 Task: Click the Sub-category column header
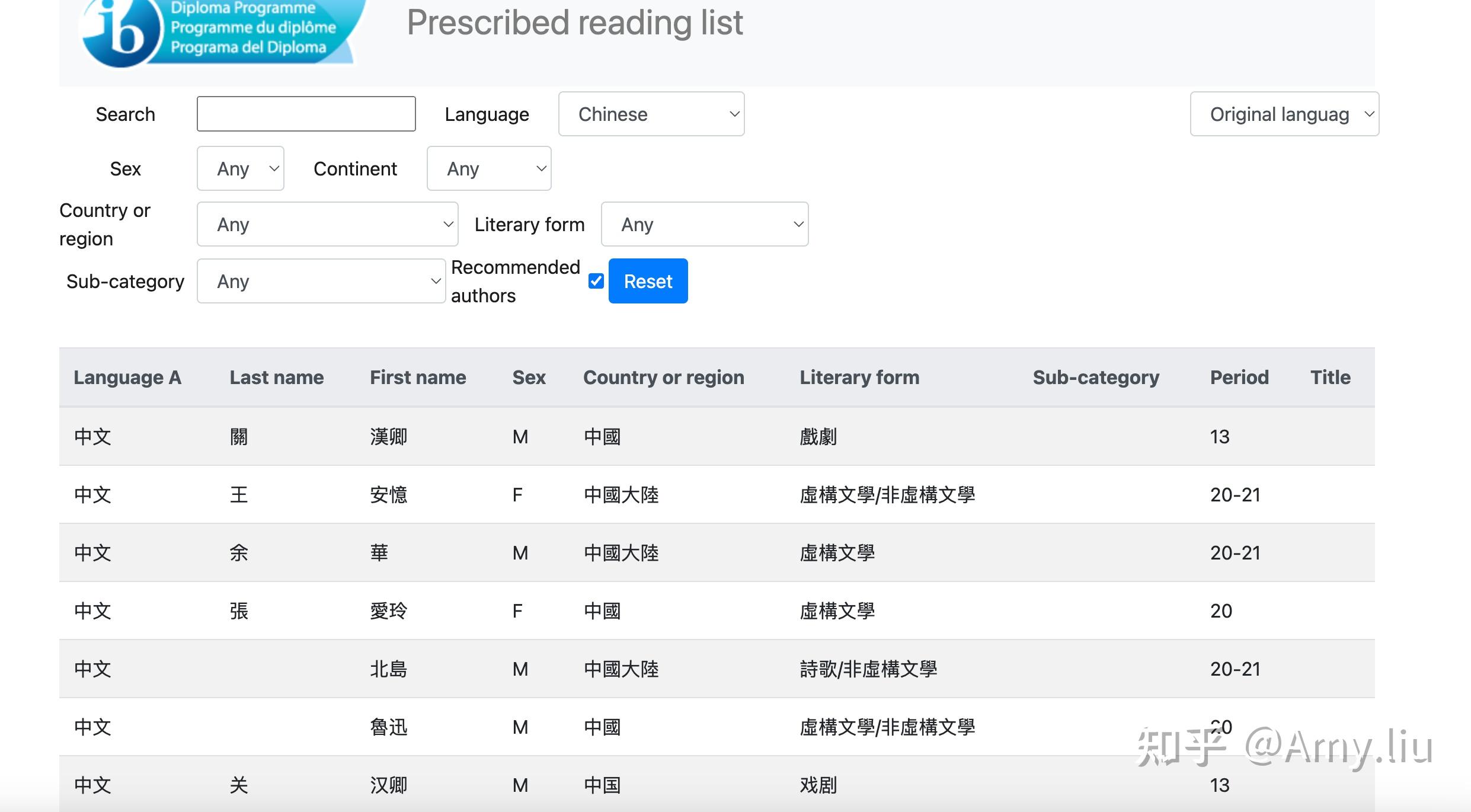(1096, 377)
